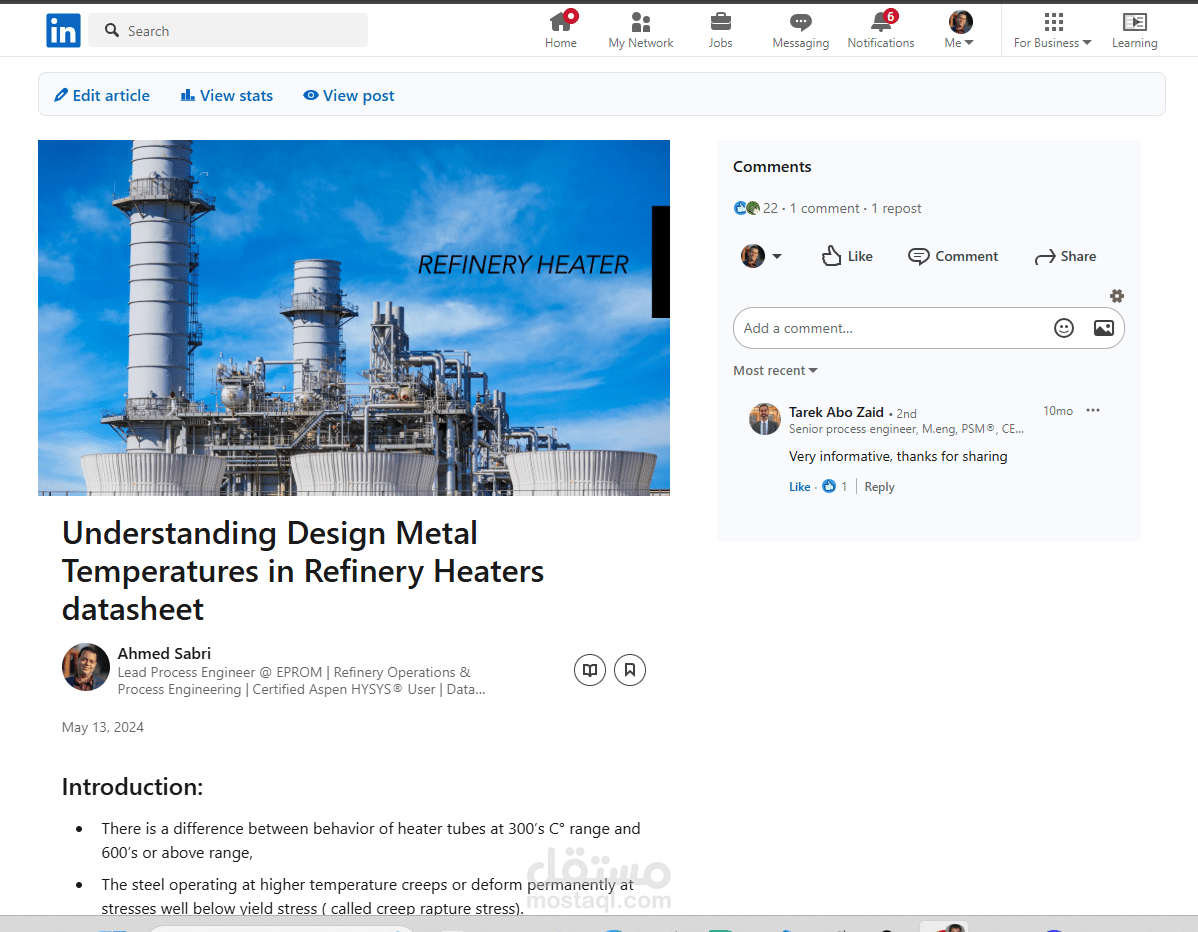
Task: Click the reaction emoji icons by 22
Action: (746, 208)
